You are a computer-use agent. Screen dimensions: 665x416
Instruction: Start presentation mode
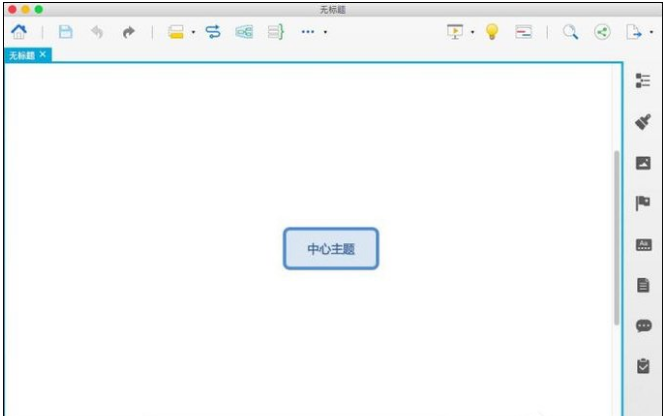point(455,32)
